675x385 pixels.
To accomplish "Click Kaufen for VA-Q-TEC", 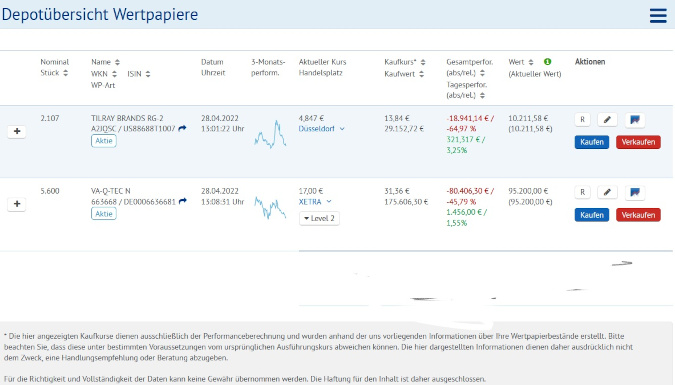I will pos(591,214).
